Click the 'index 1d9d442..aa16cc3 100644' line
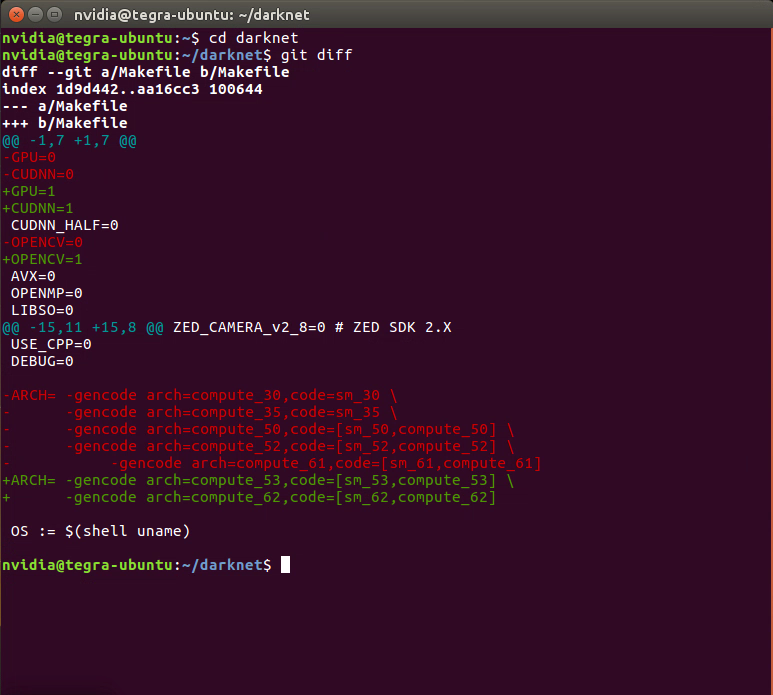773x695 pixels. [x=132, y=89]
